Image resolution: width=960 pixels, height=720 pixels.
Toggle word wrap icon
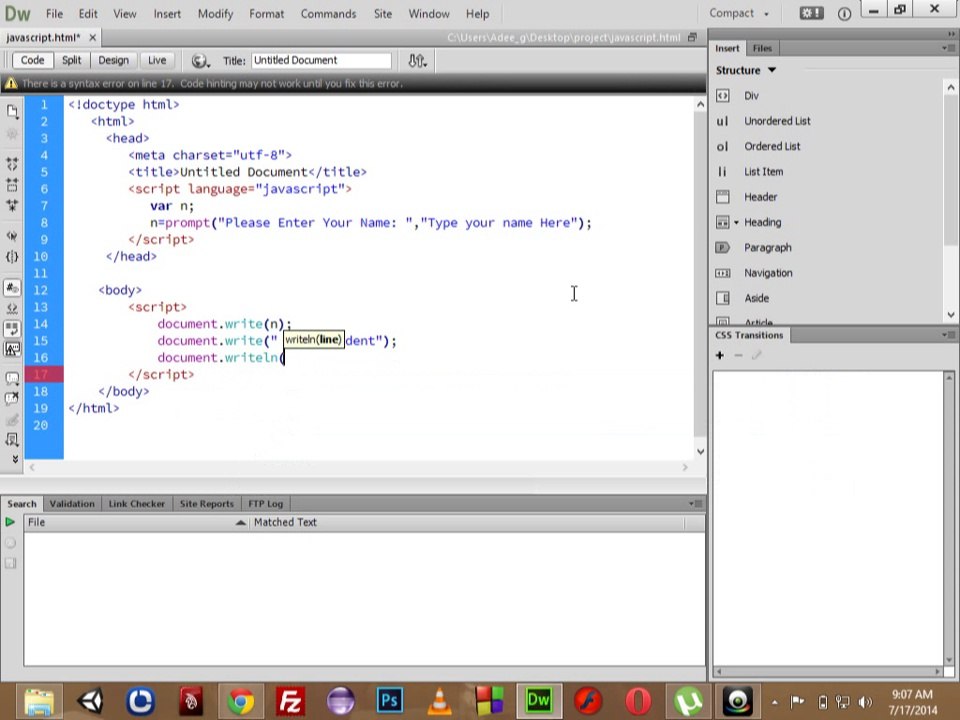[x=12, y=329]
